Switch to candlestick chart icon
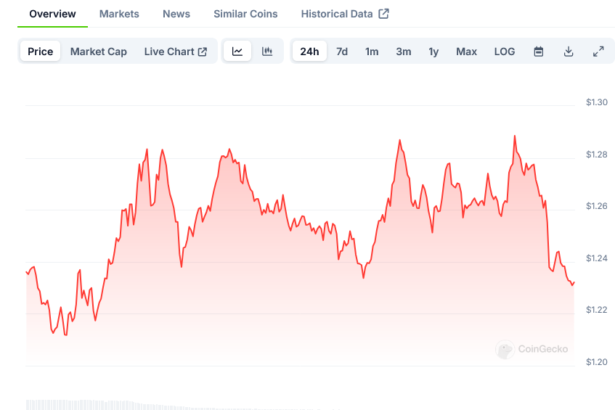Viewport: 615px width, 410px height. point(267,51)
